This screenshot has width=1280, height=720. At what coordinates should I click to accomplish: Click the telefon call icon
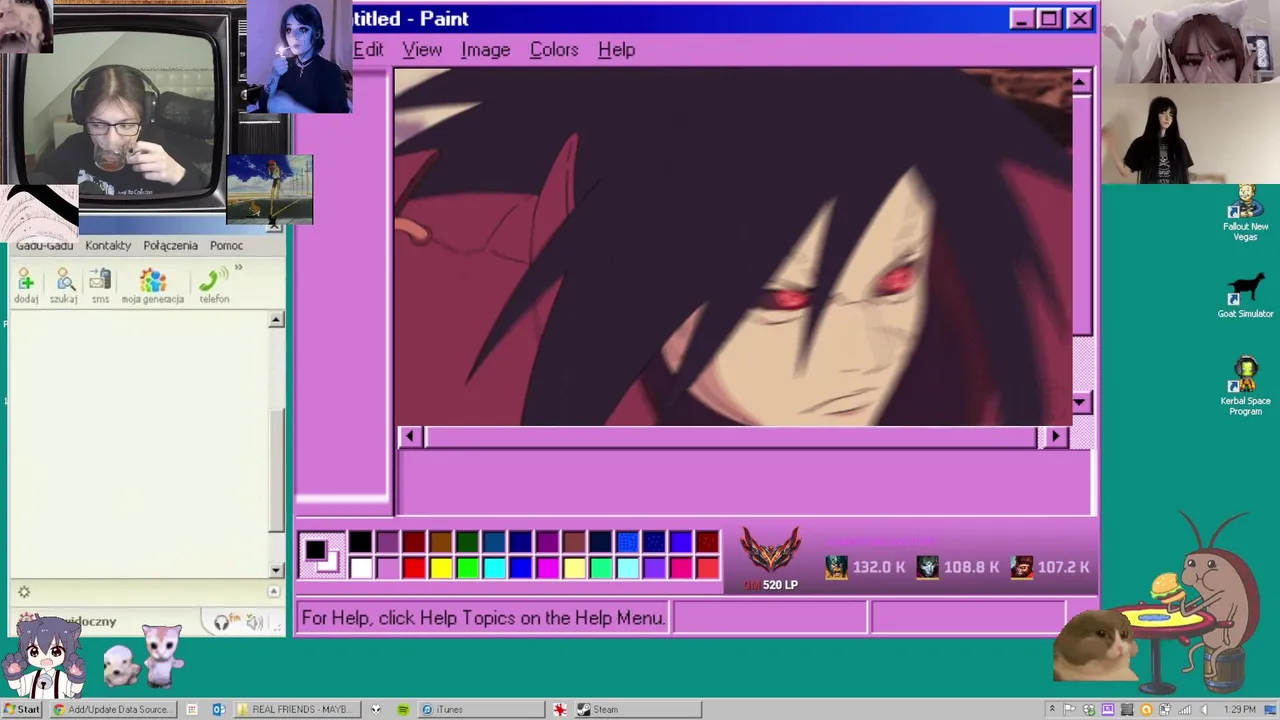(x=214, y=285)
